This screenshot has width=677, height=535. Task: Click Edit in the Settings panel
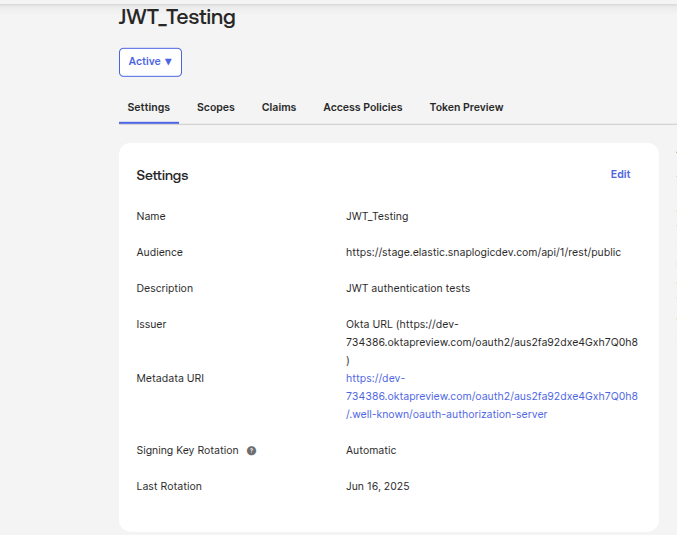(x=620, y=174)
